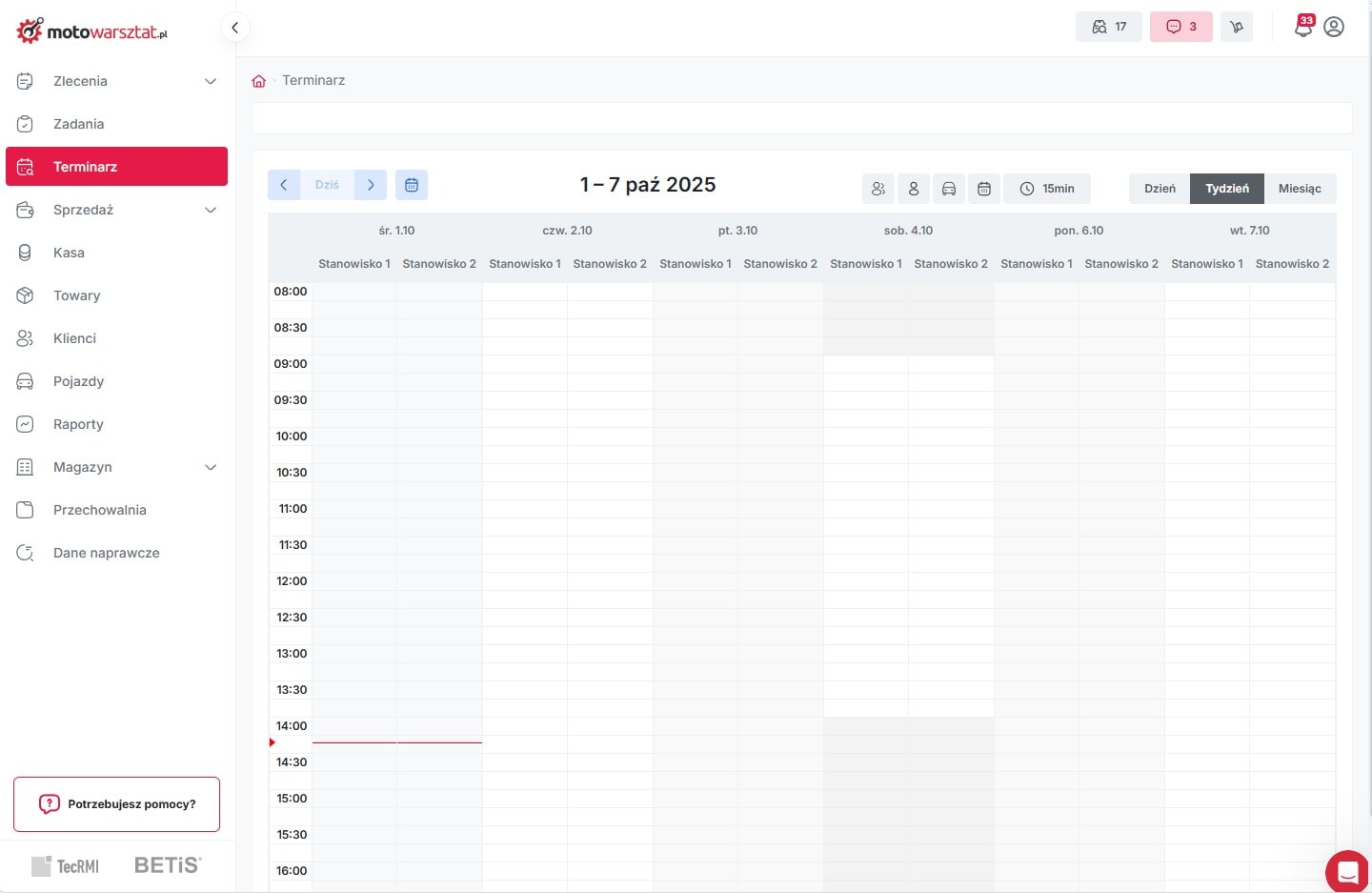Viewport: 1372px width, 893px height.
Task: Open the date picker calendar icon
Action: (412, 185)
